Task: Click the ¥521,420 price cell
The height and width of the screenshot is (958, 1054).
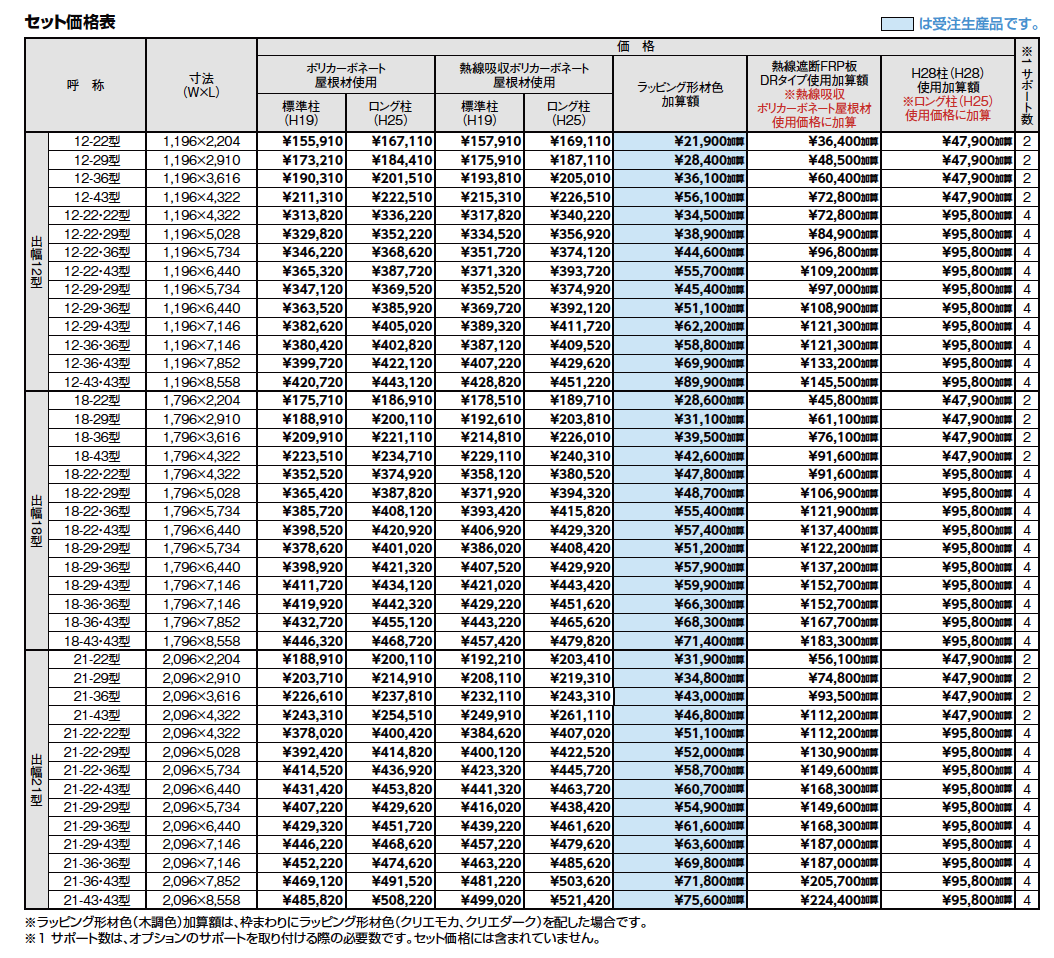Action: [569, 900]
